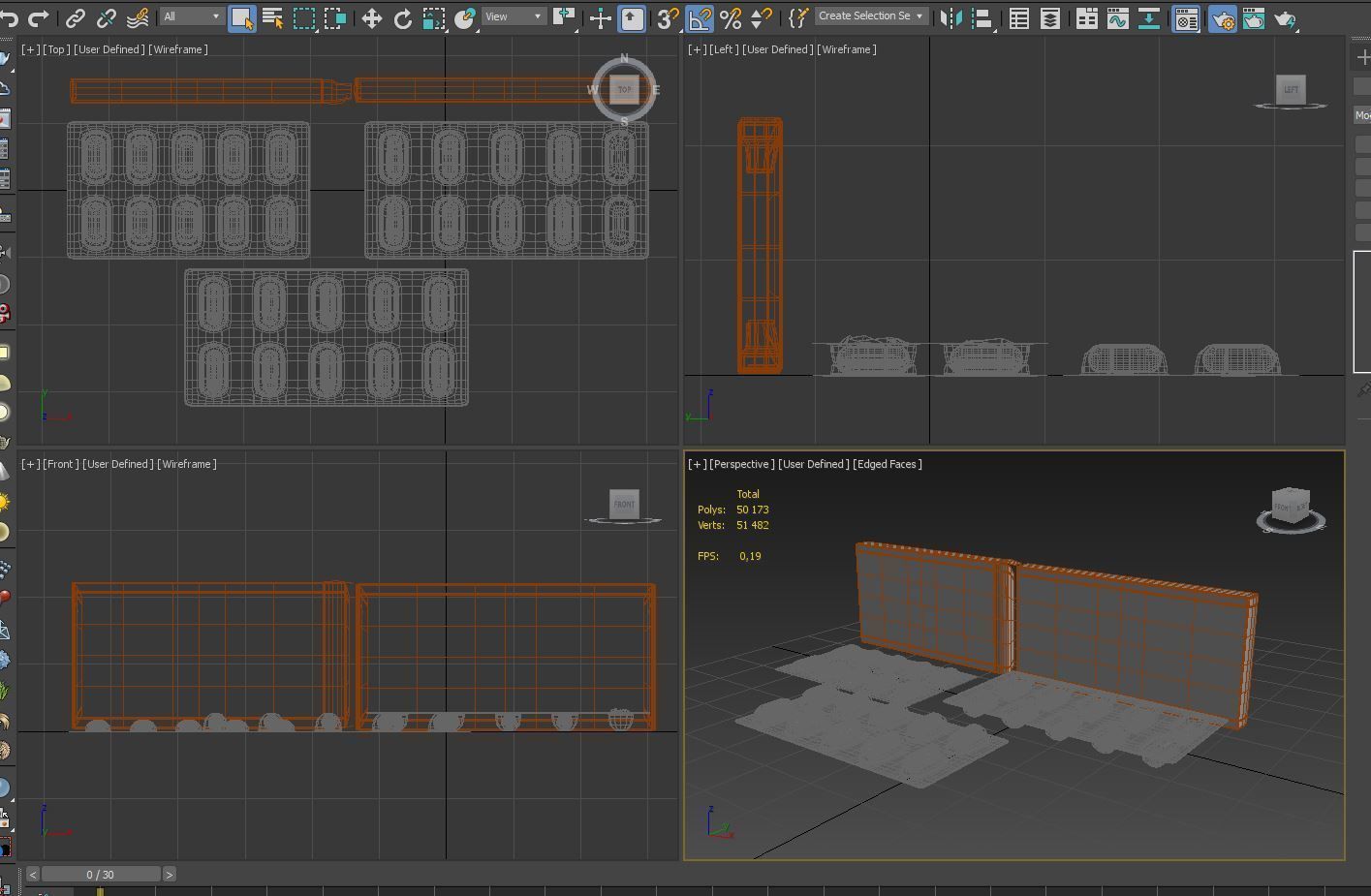Toggle the Material Editor button
Viewport: 1371px width, 896px height.
pos(1186,17)
